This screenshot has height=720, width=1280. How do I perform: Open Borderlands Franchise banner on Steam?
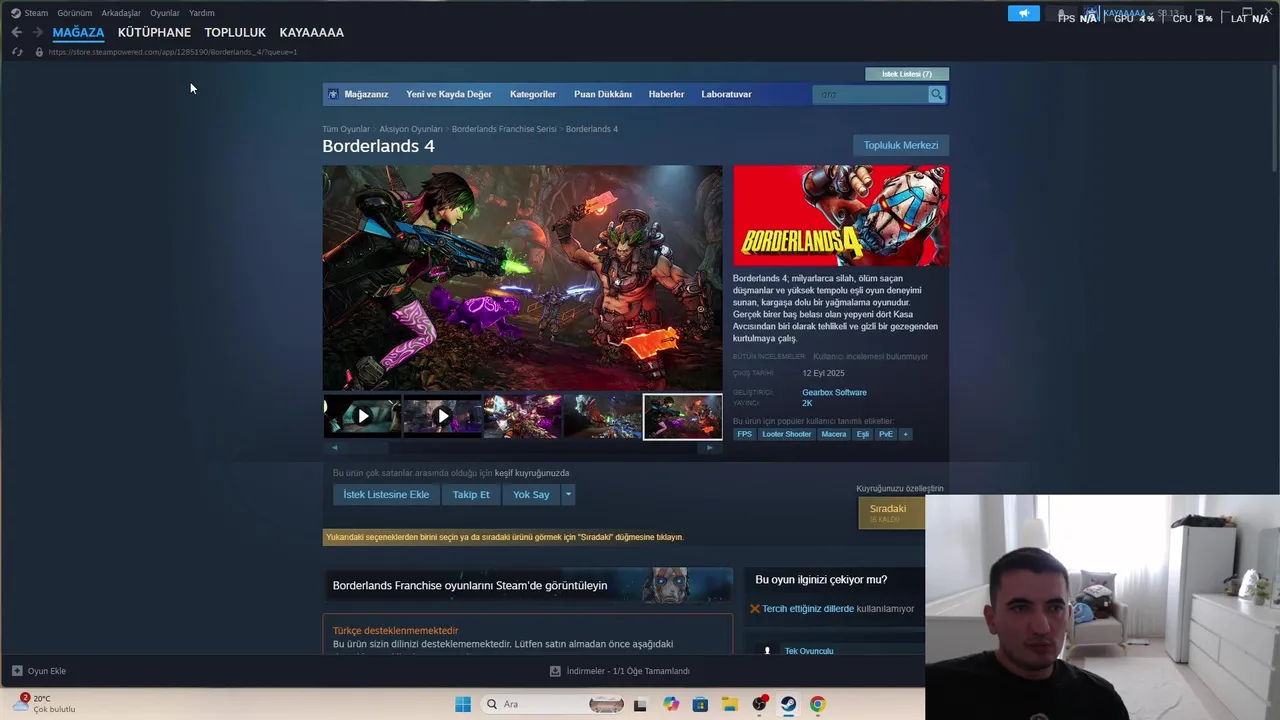click(527, 585)
